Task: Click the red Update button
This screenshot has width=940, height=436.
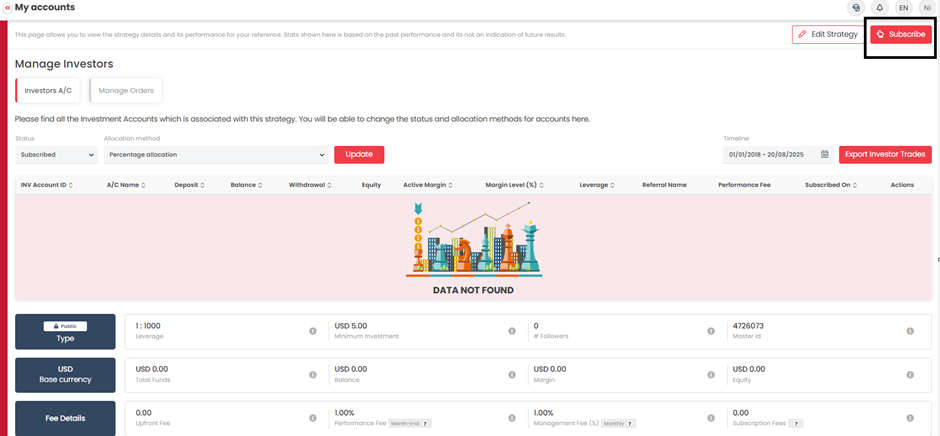Action: click(358, 155)
